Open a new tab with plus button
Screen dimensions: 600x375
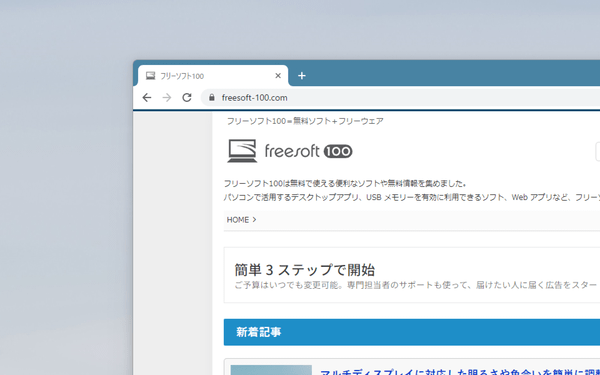coord(302,76)
